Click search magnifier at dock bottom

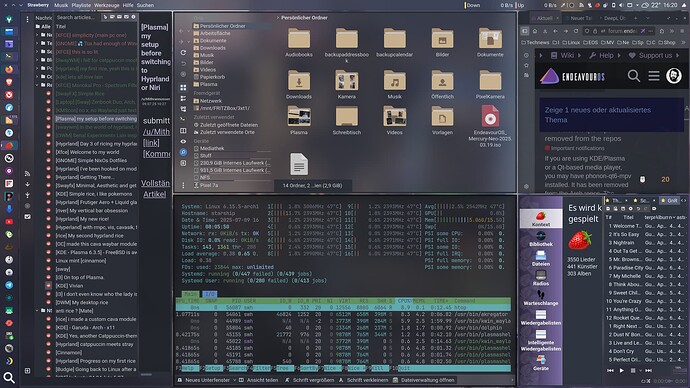(9, 377)
